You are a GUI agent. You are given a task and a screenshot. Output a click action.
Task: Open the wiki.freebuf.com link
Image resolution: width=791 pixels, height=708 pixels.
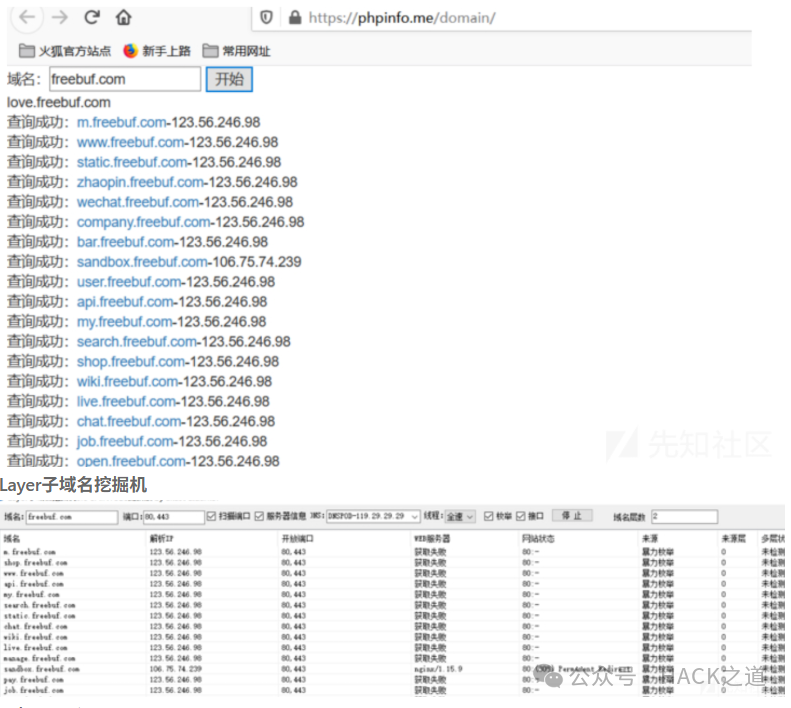[x=127, y=382]
